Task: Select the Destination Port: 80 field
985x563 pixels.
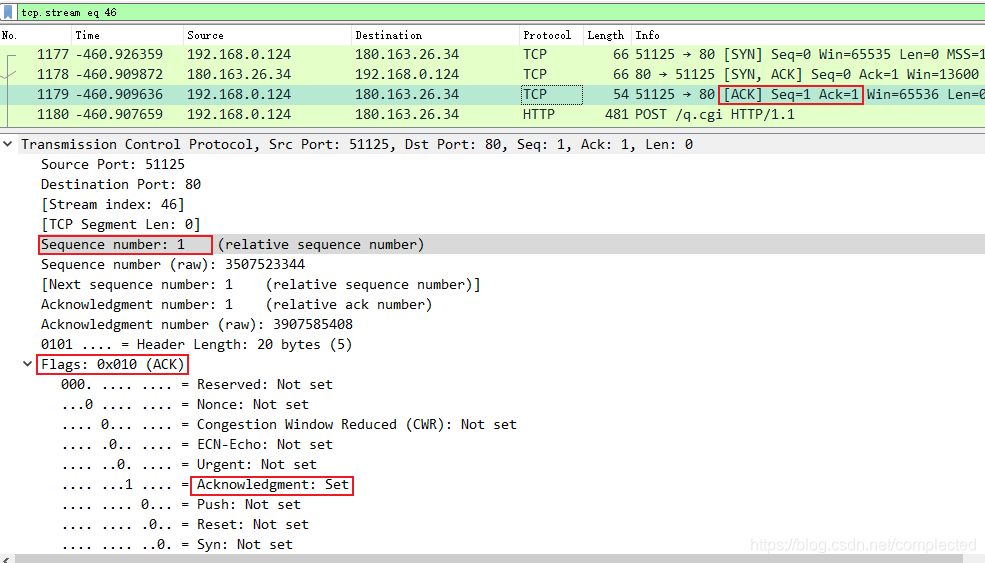Action: 121,185
